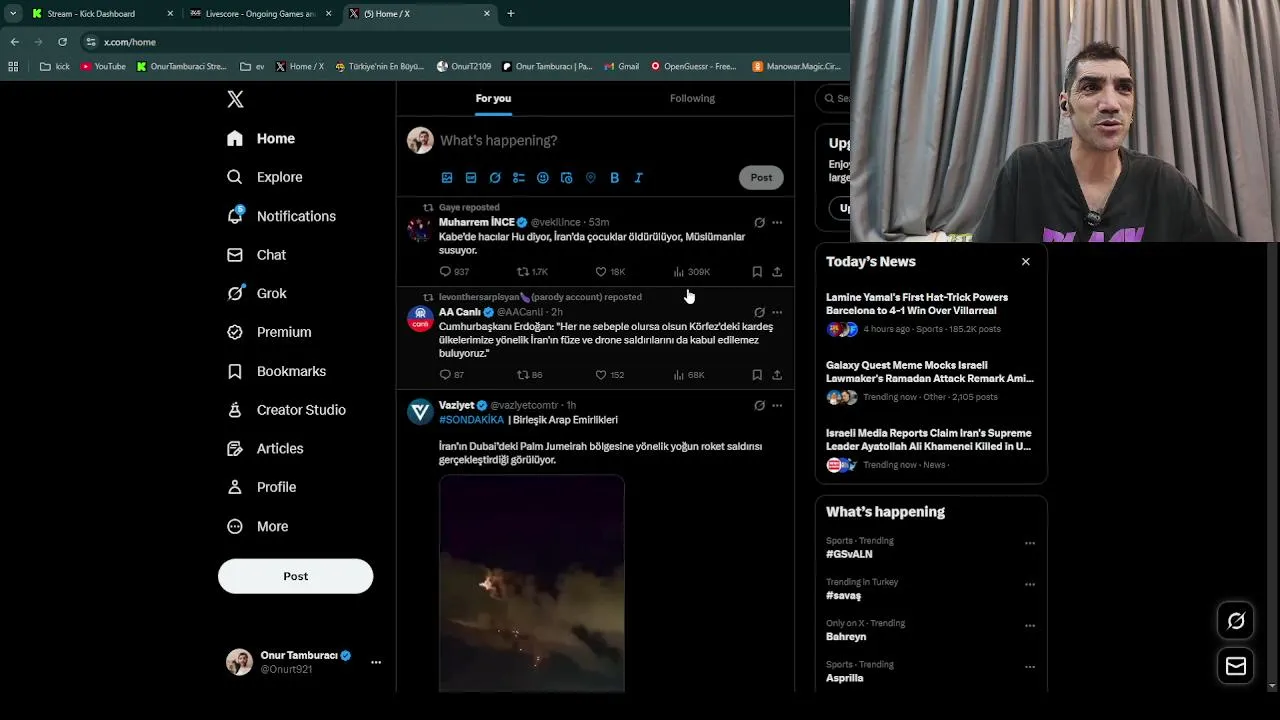The image size is (1280, 720).
Task: Switch to the Livescore browser tab
Action: click(x=260, y=14)
